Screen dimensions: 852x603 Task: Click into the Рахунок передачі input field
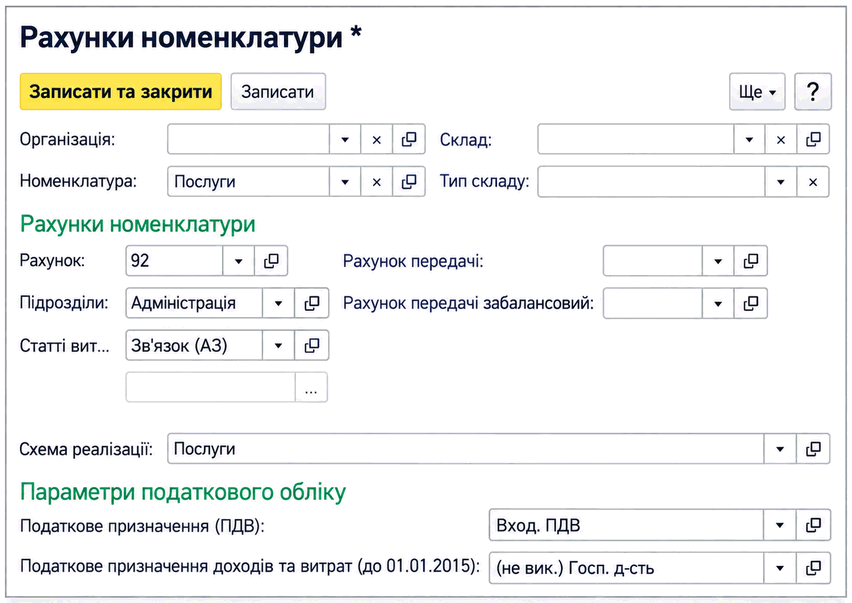(x=653, y=261)
